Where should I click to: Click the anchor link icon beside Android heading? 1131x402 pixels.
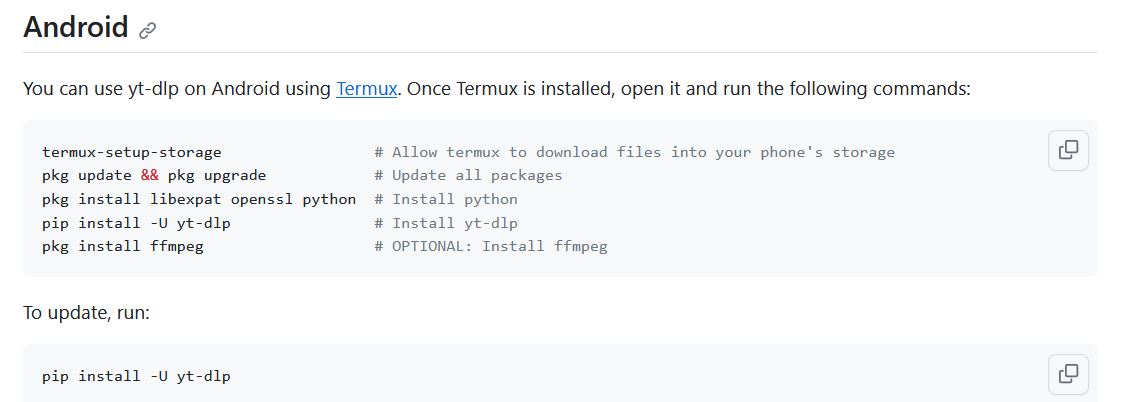coord(148,30)
